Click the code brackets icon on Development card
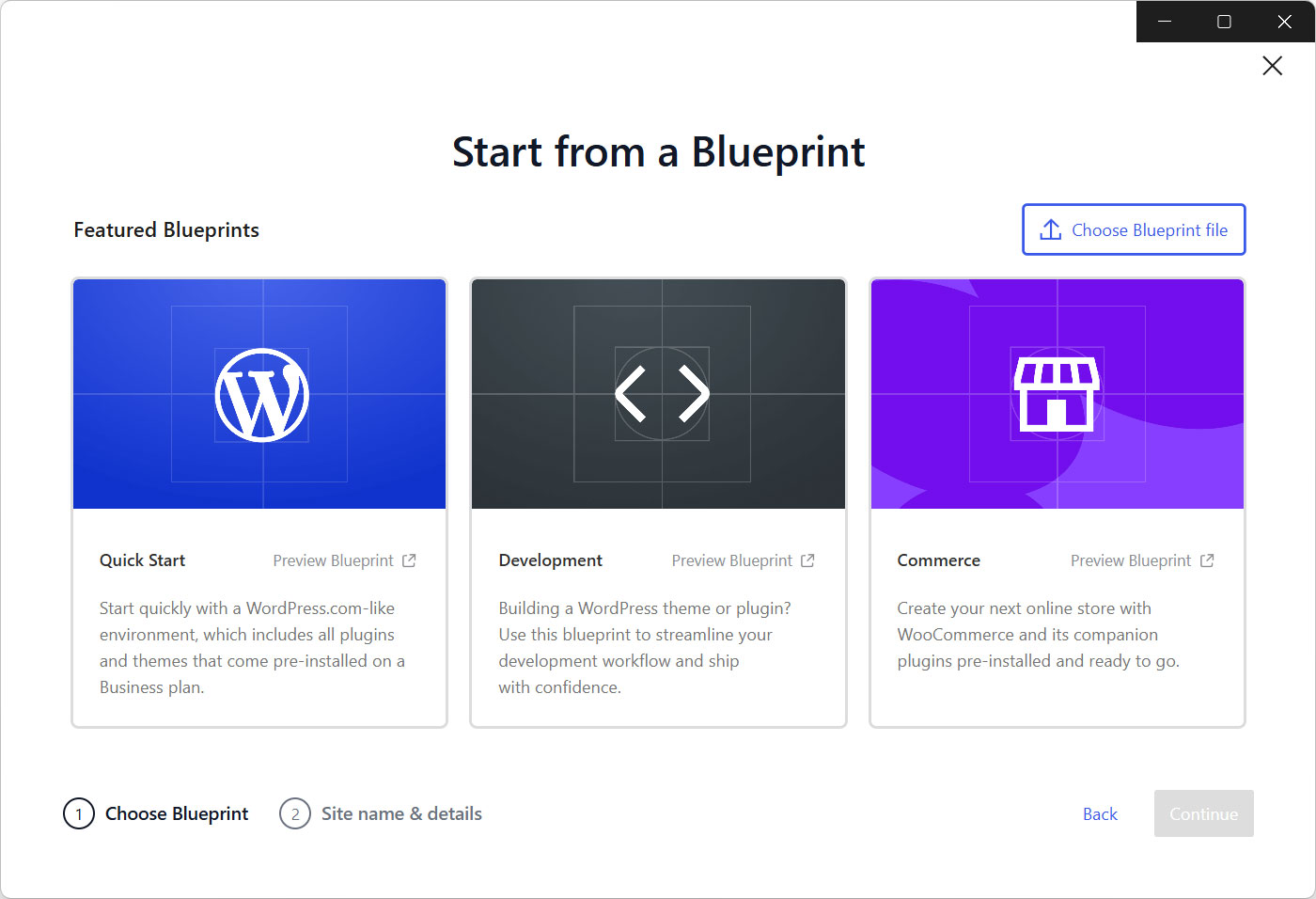 pos(659,394)
